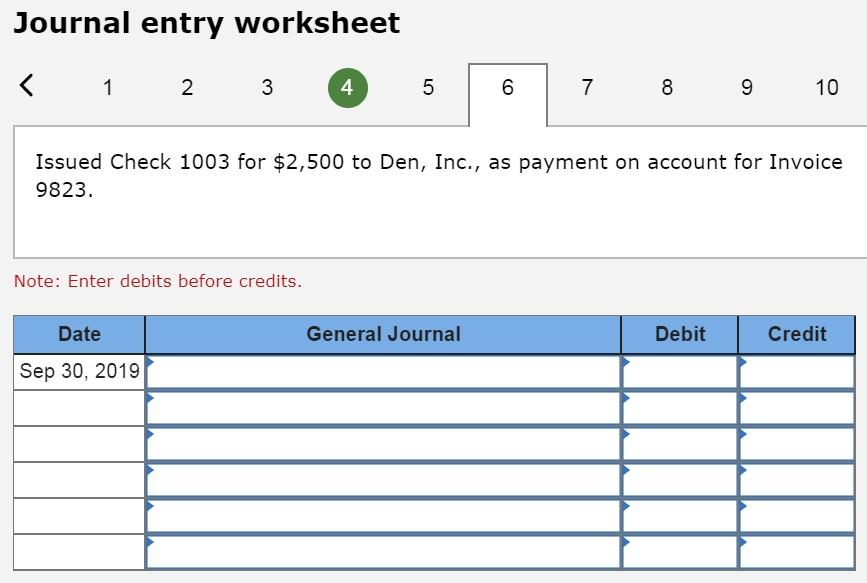Select transaction tab 9
The height and width of the screenshot is (583, 867).
click(x=746, y=87)
